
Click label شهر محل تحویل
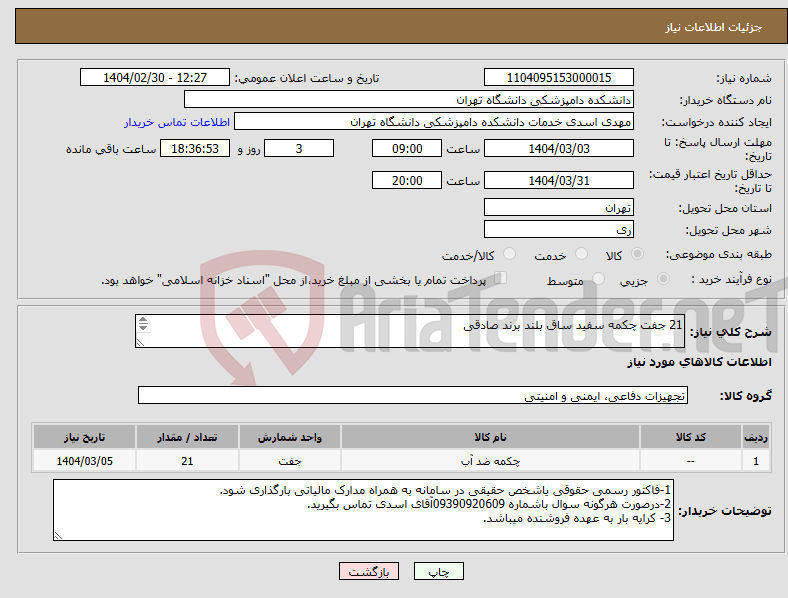coord(728,230)
